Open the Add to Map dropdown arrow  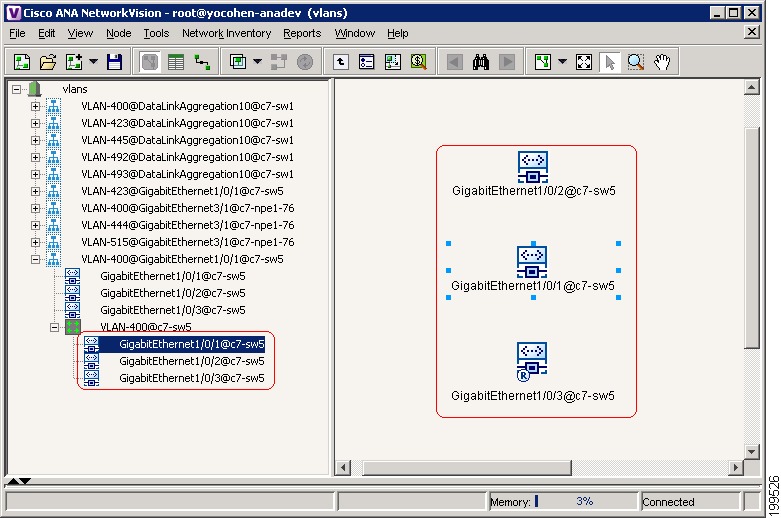(93, 62)
